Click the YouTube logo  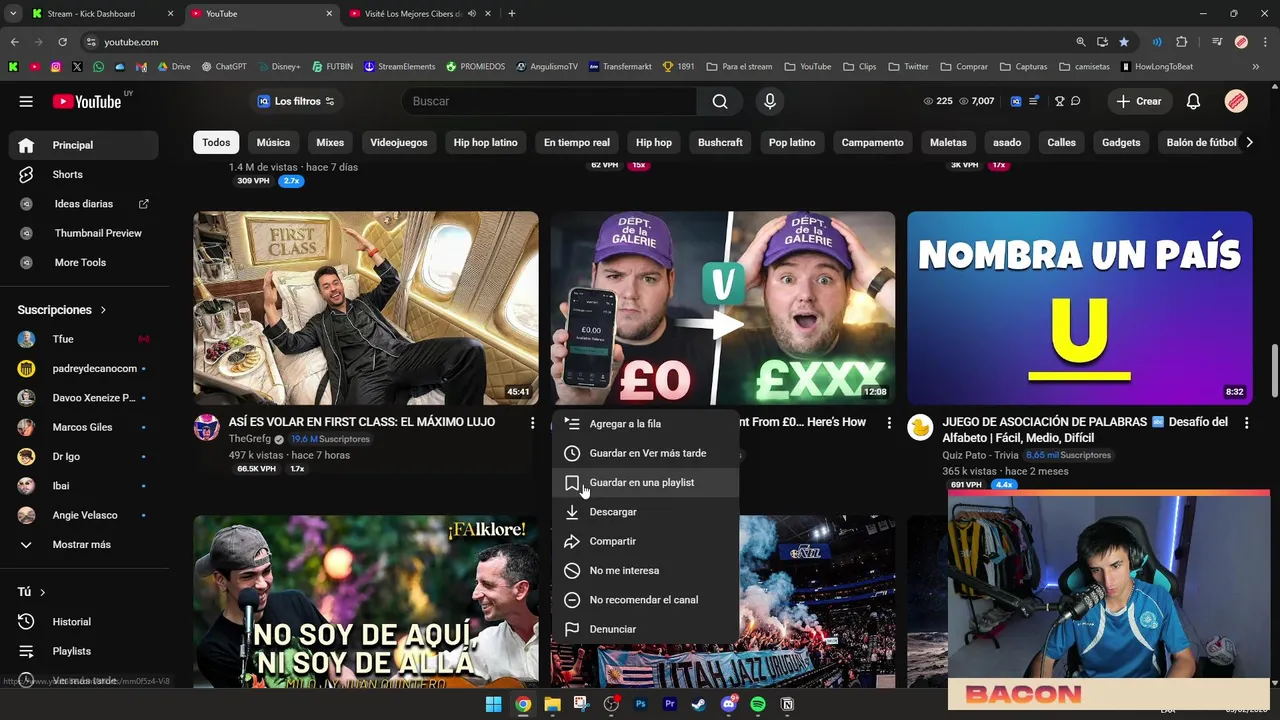(87, 101)
